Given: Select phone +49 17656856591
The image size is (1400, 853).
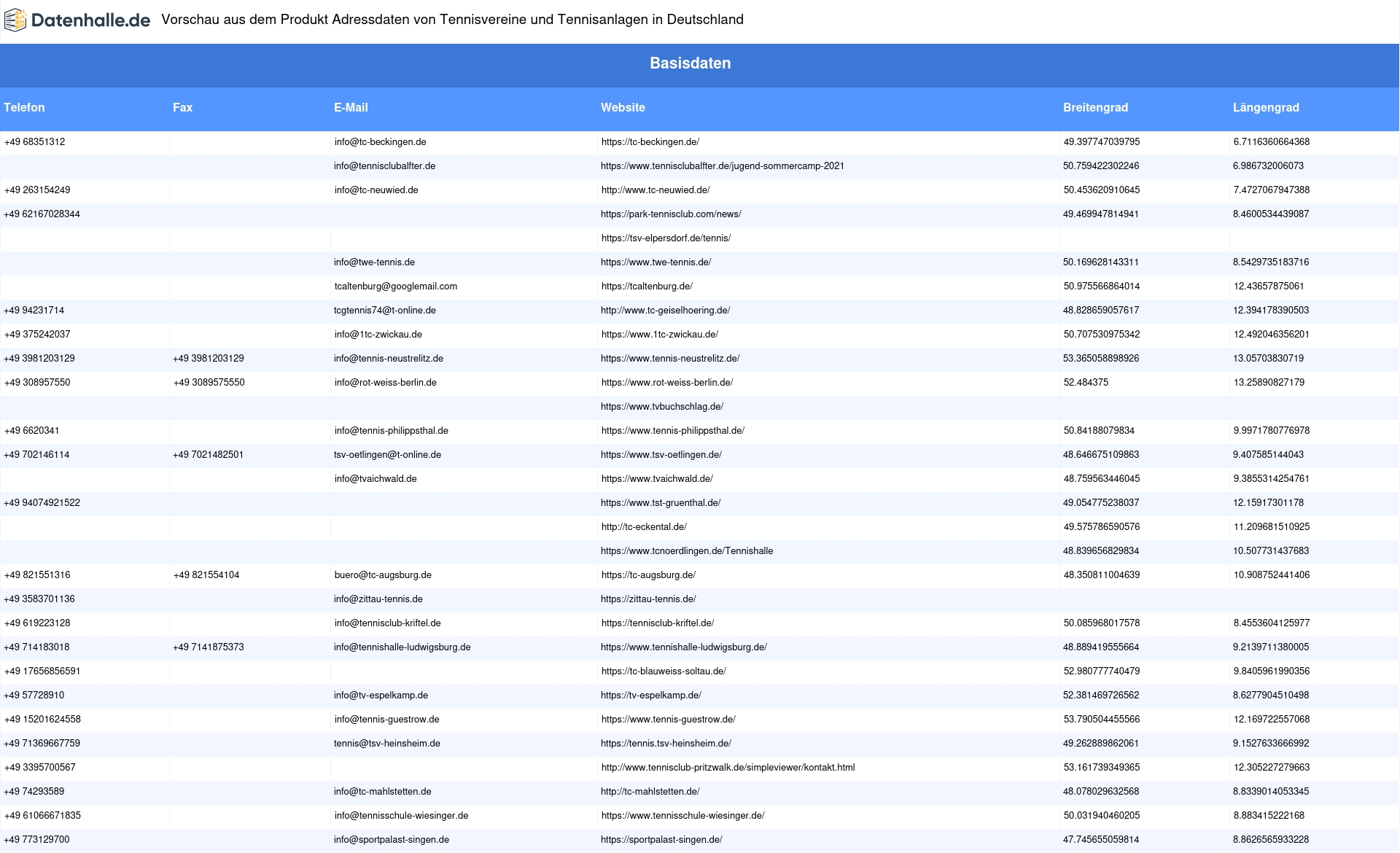Looking at the screenshot, I should pyautogui.click(x=42, y=671).
